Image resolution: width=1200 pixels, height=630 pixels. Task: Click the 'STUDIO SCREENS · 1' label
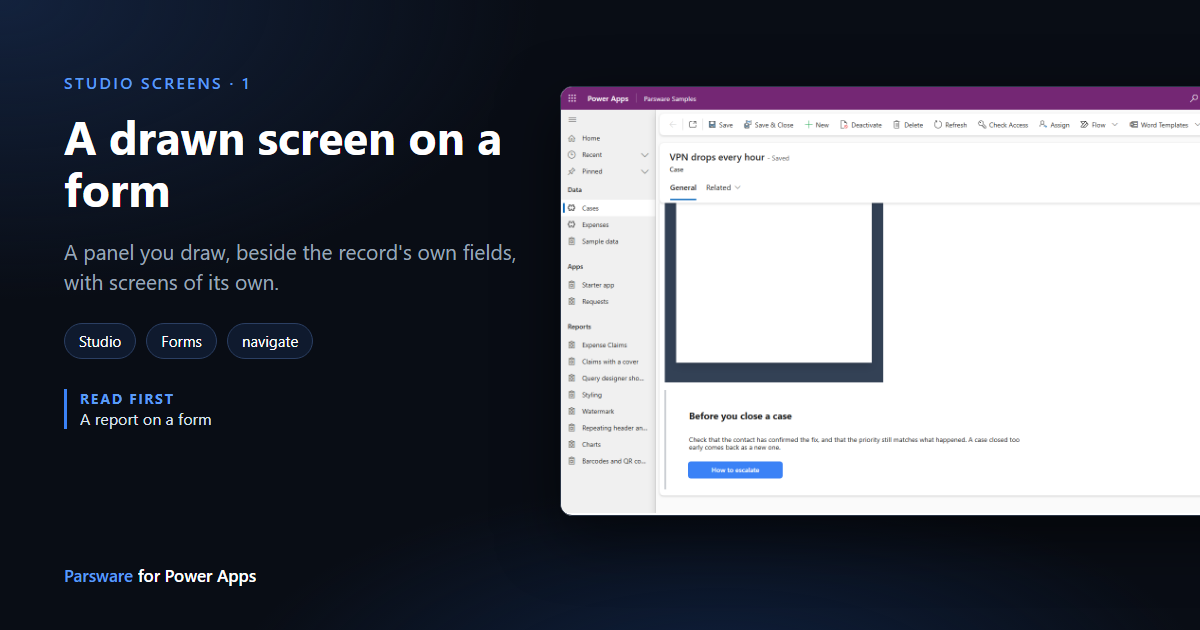click(x=157, y=84)
